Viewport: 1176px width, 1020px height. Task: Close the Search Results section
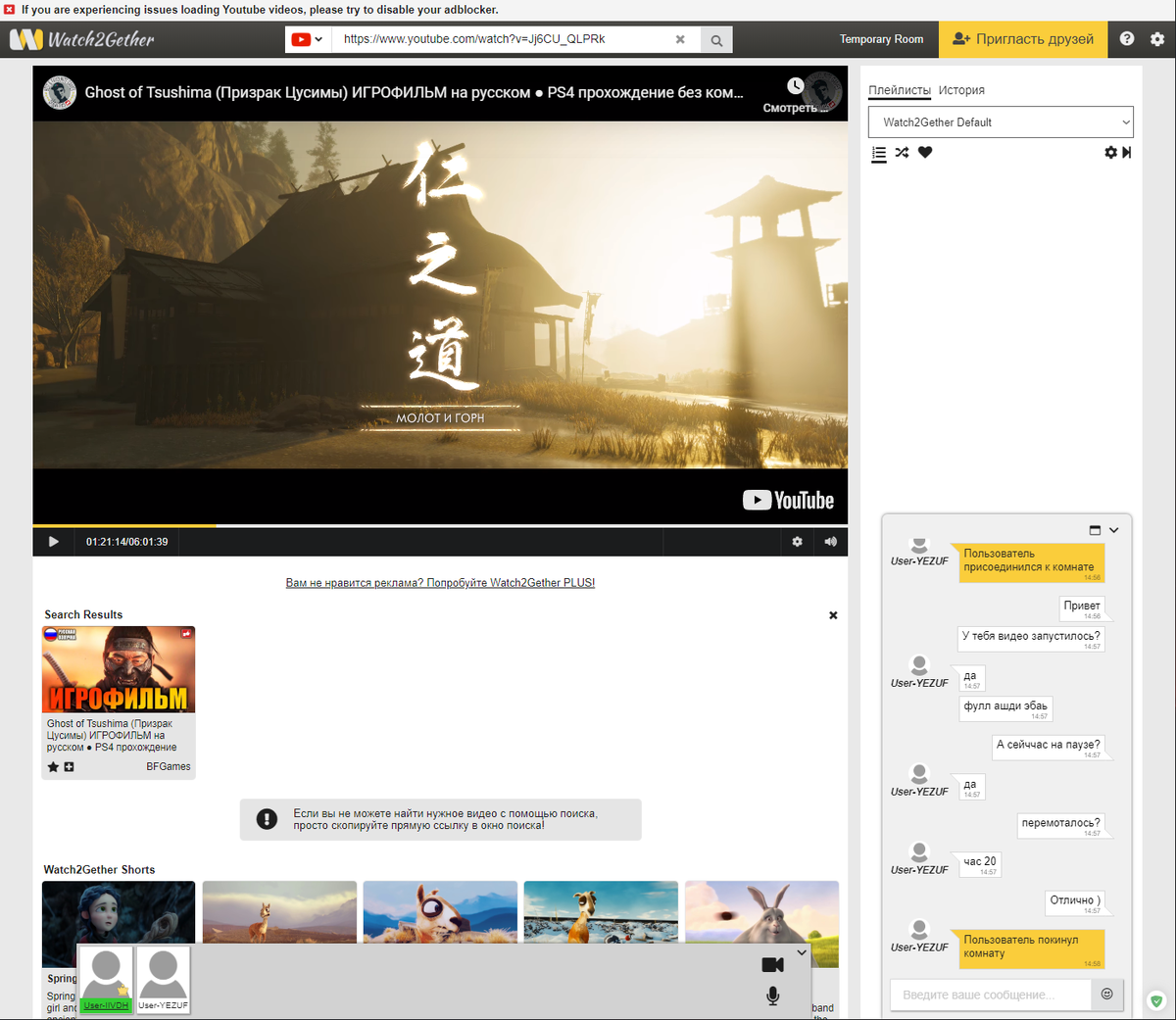tap(833, 615)
